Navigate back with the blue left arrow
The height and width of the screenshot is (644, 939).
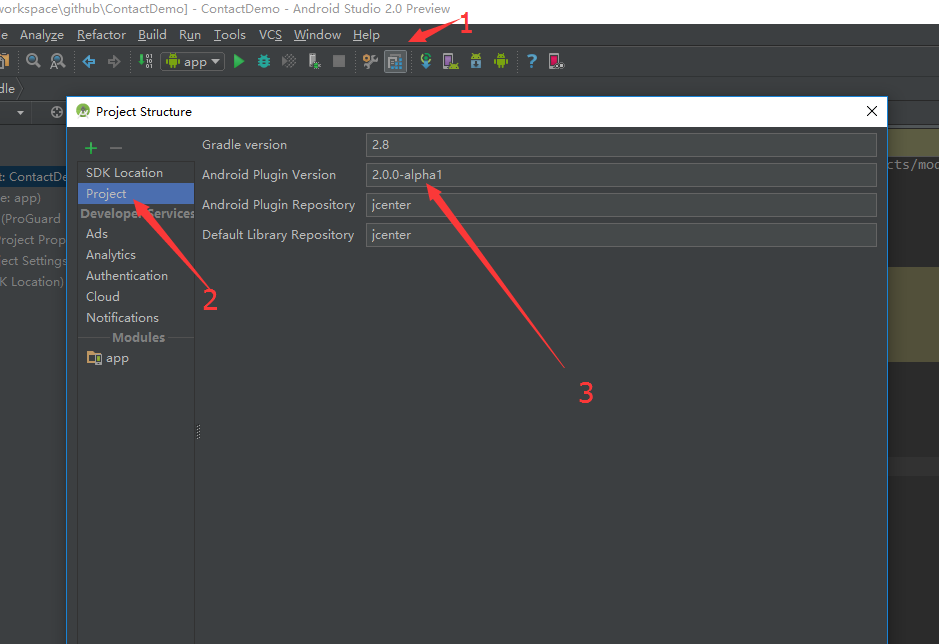point(89,61)
